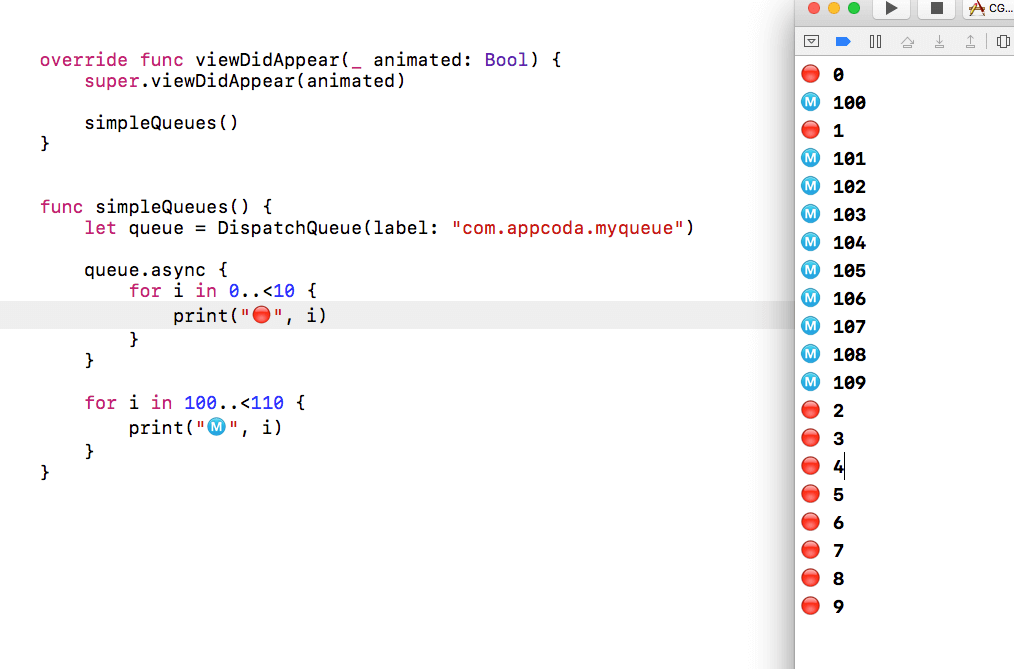
Task: Step into the next function call
Action: [938, 41]
